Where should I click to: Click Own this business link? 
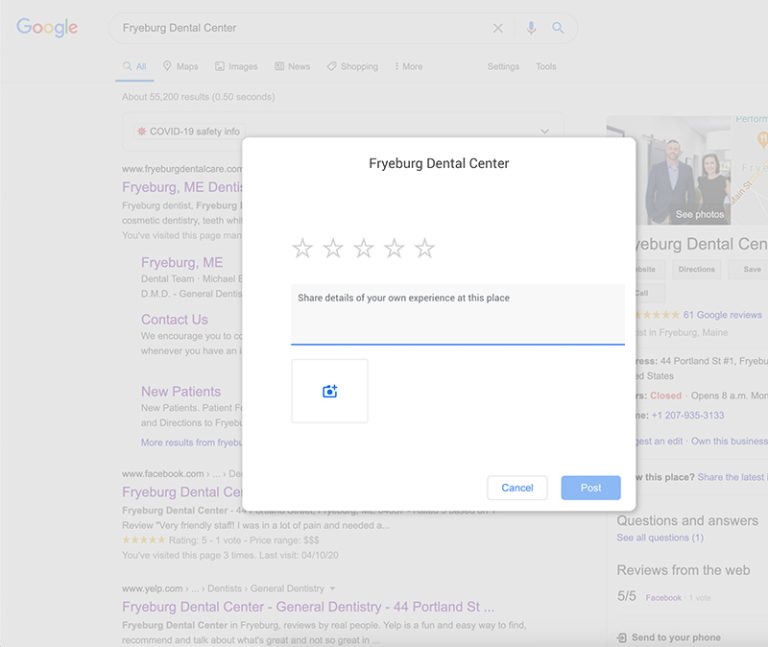pos(729,441)
